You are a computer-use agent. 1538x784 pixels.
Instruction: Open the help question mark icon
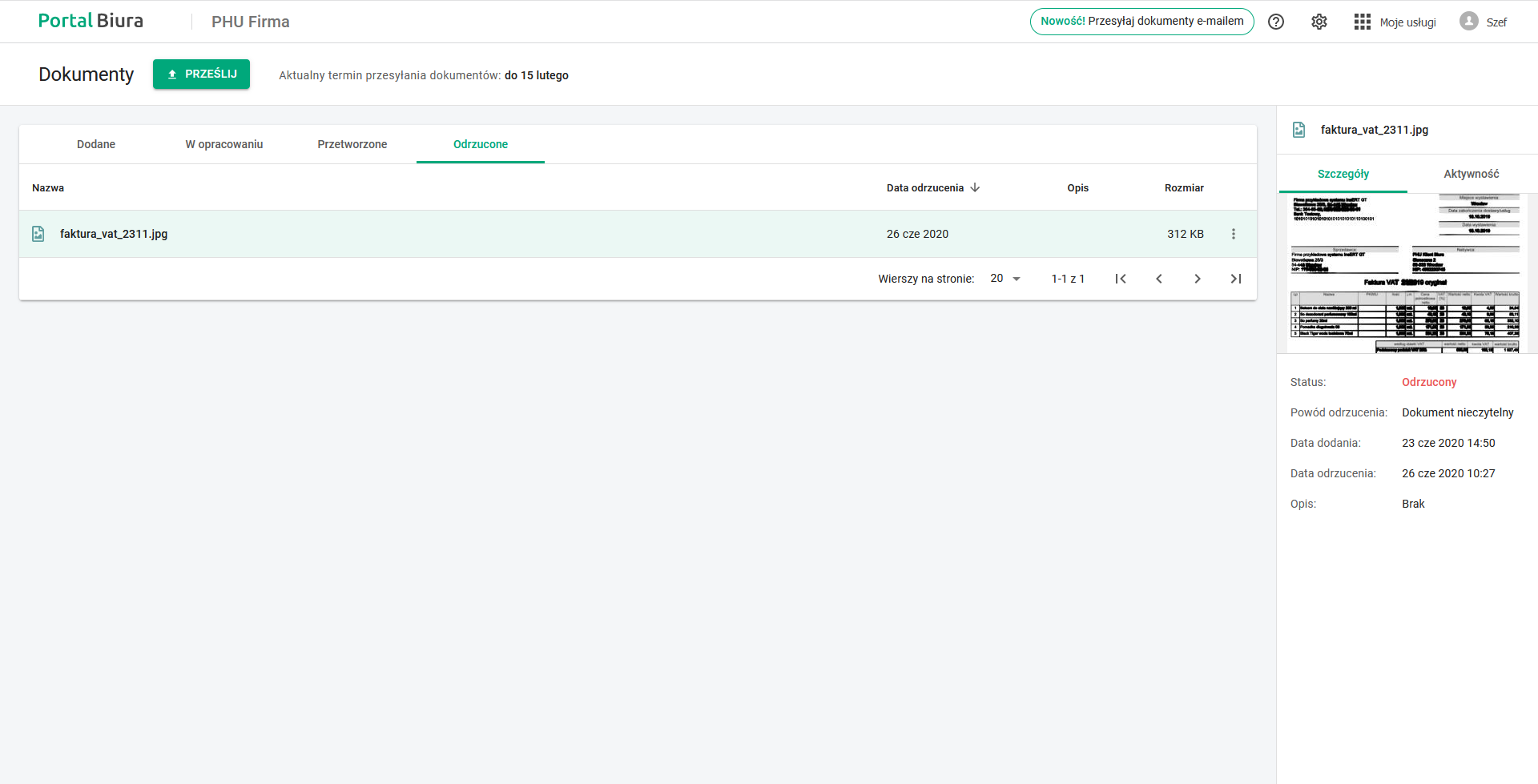pos(1276,22)
